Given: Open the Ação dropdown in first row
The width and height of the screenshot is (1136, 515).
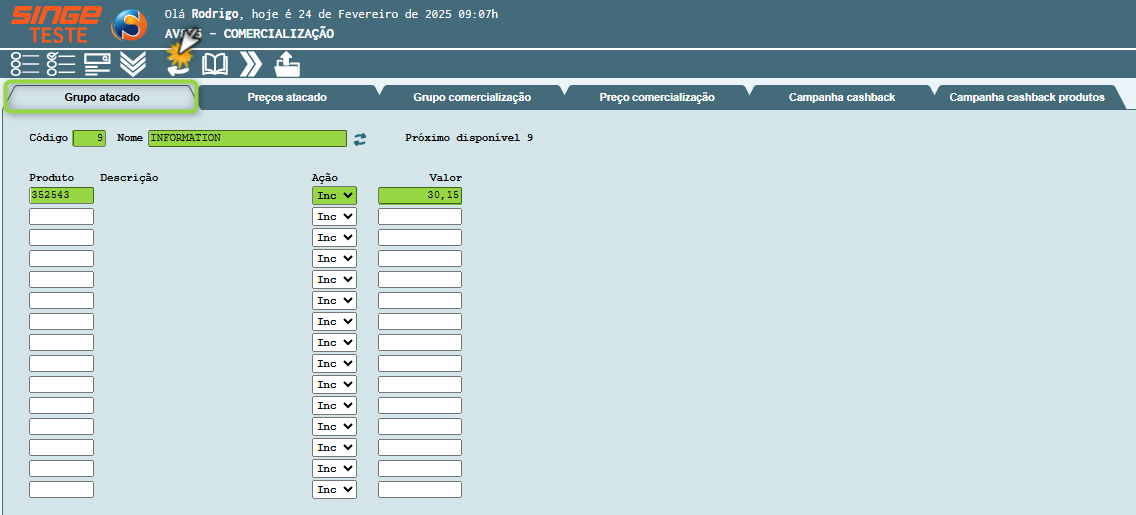Looking at the screenshot, I should pyautogui.click(x=334, y=196).
